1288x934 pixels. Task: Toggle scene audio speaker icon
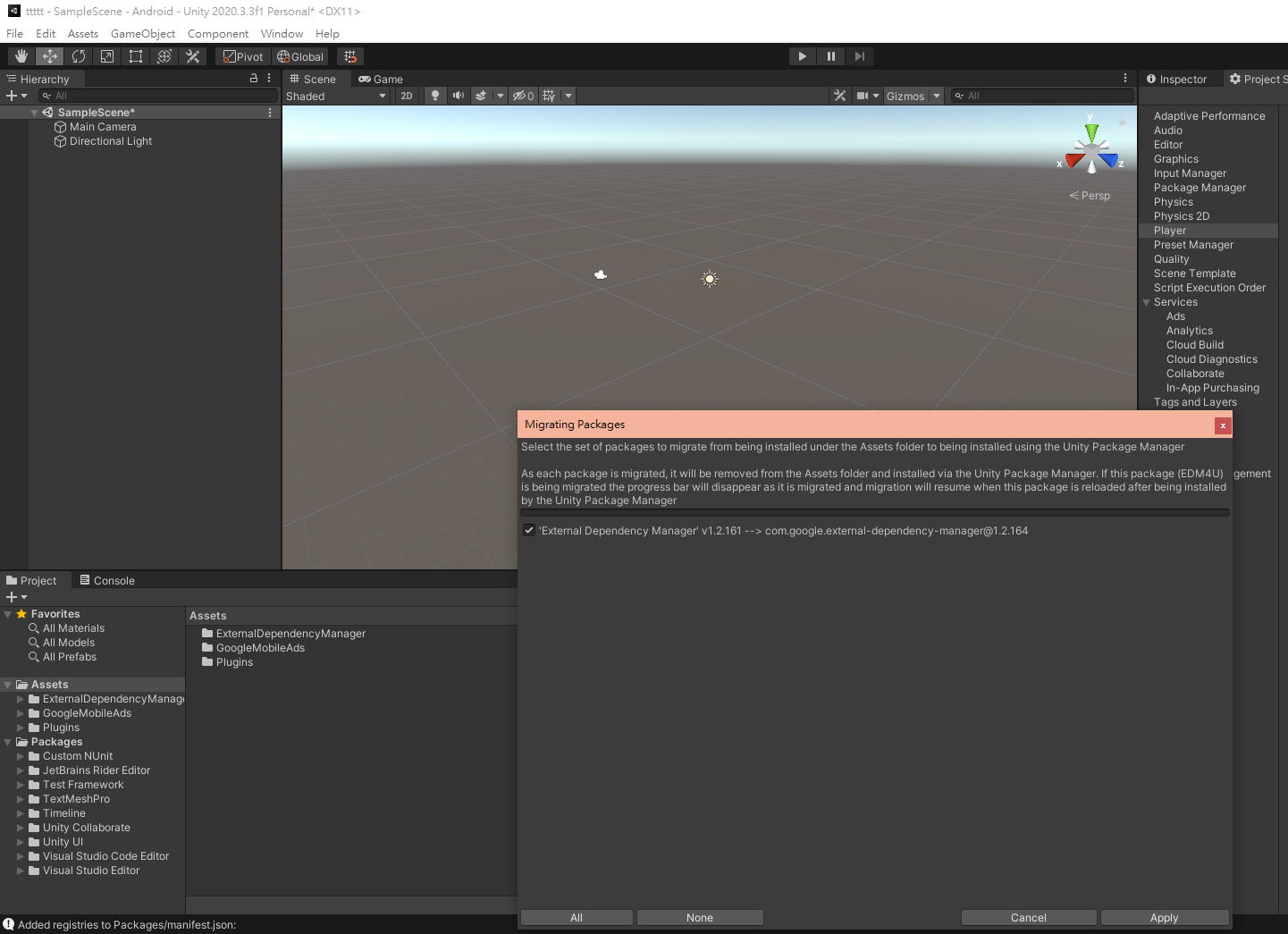pyautogui.click(x=459, y=96)
